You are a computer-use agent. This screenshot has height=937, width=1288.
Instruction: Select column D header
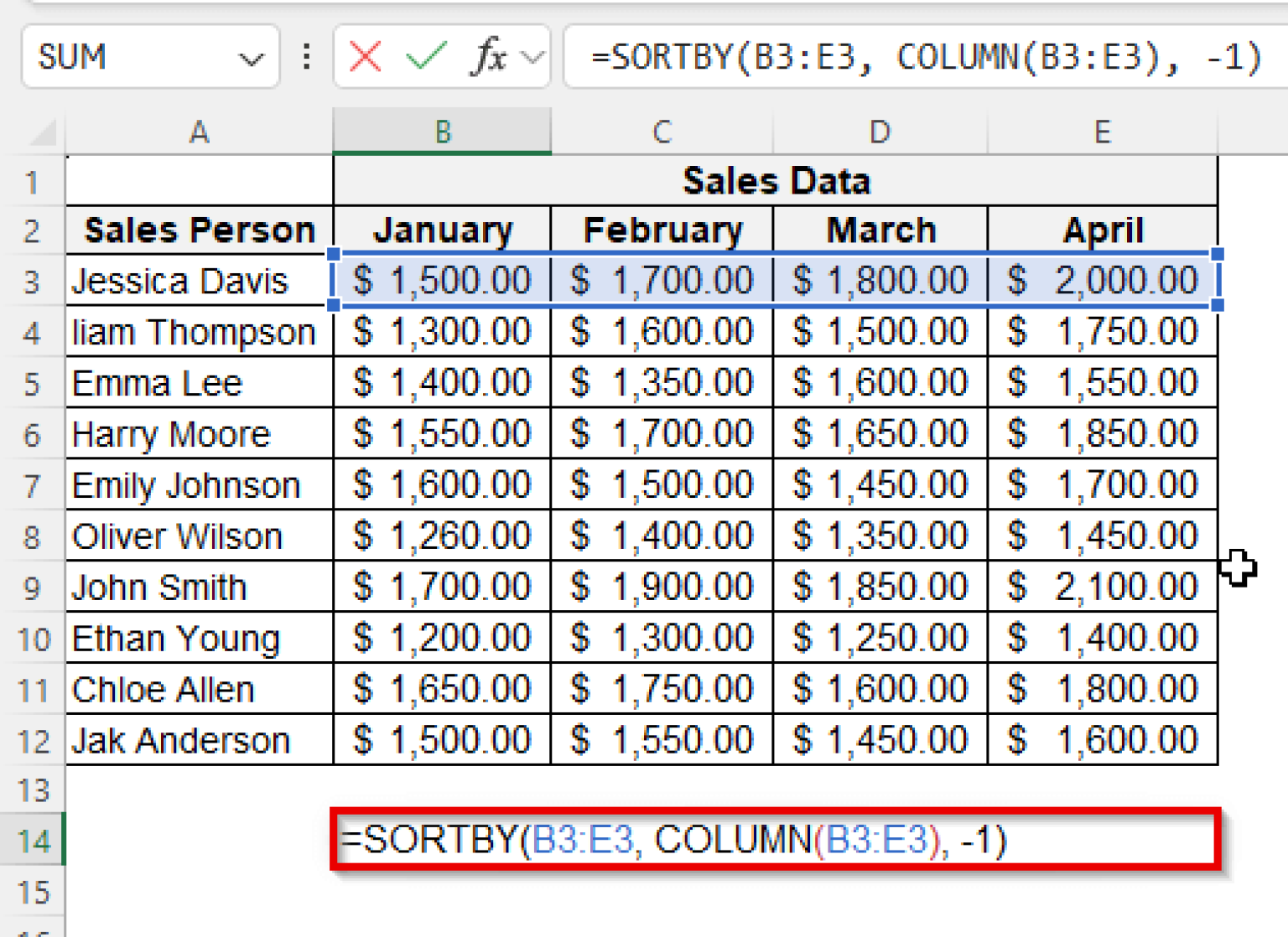point(879,132)
